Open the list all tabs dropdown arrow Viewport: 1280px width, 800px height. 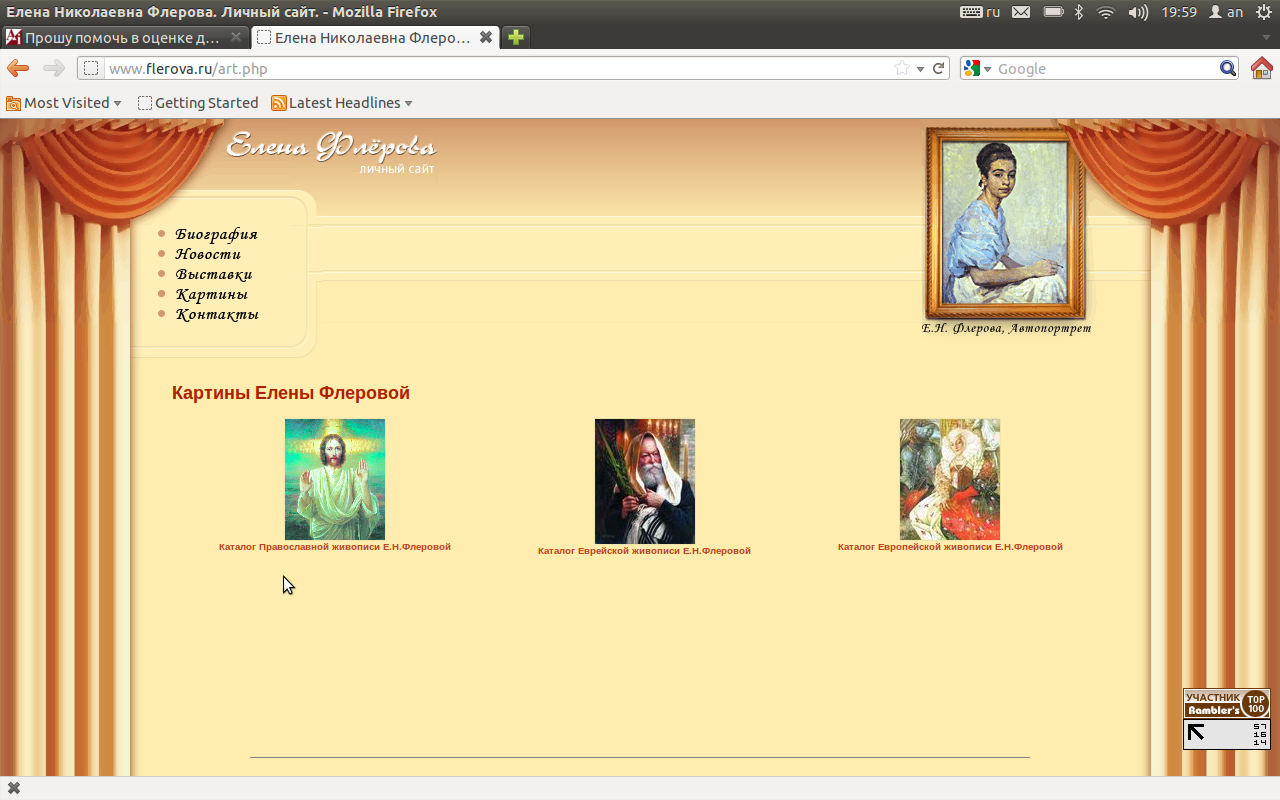click(1266, 37)
